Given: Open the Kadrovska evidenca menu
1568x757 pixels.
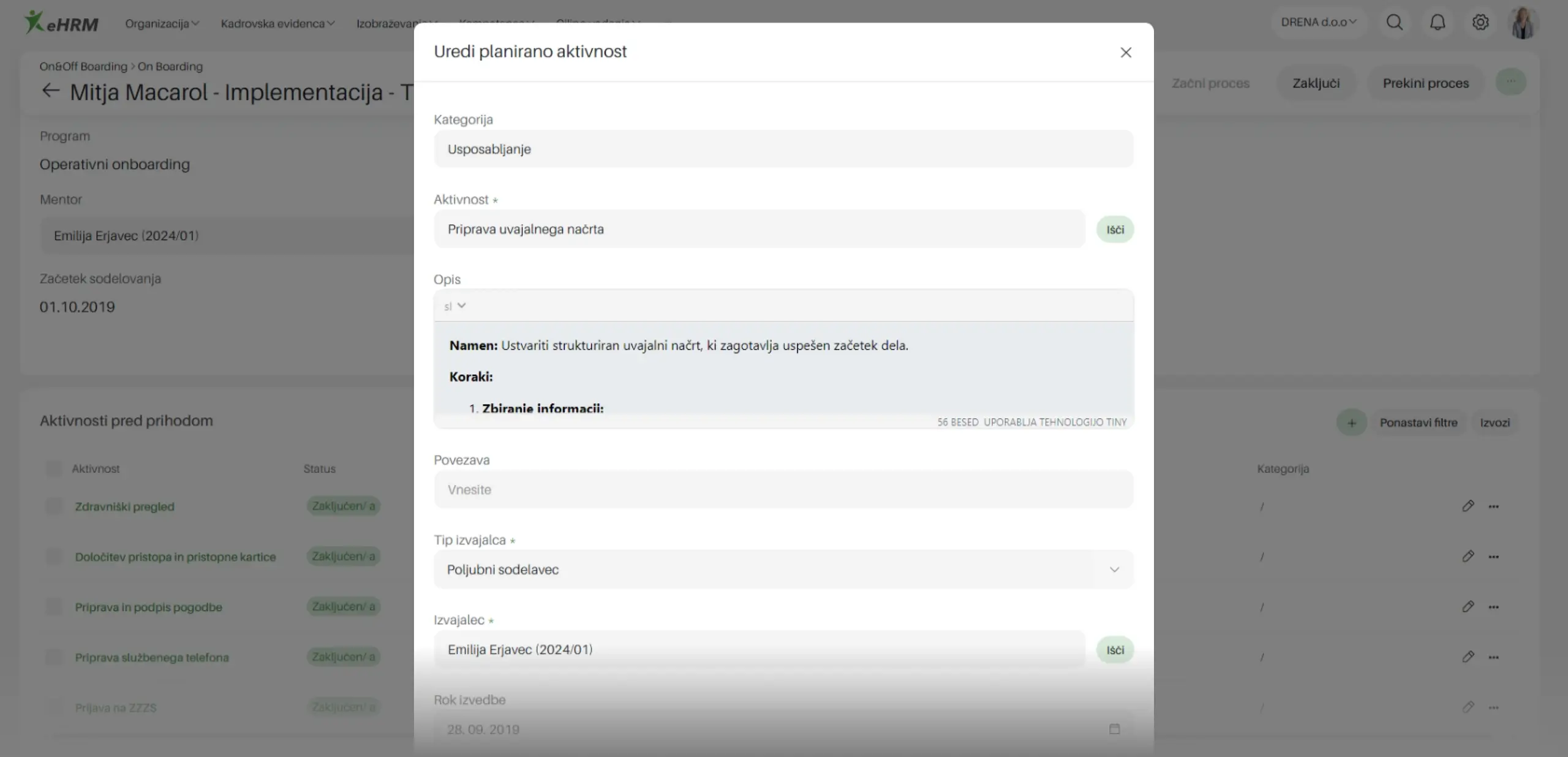Looking at the screenshot, I should coord(277,23).
